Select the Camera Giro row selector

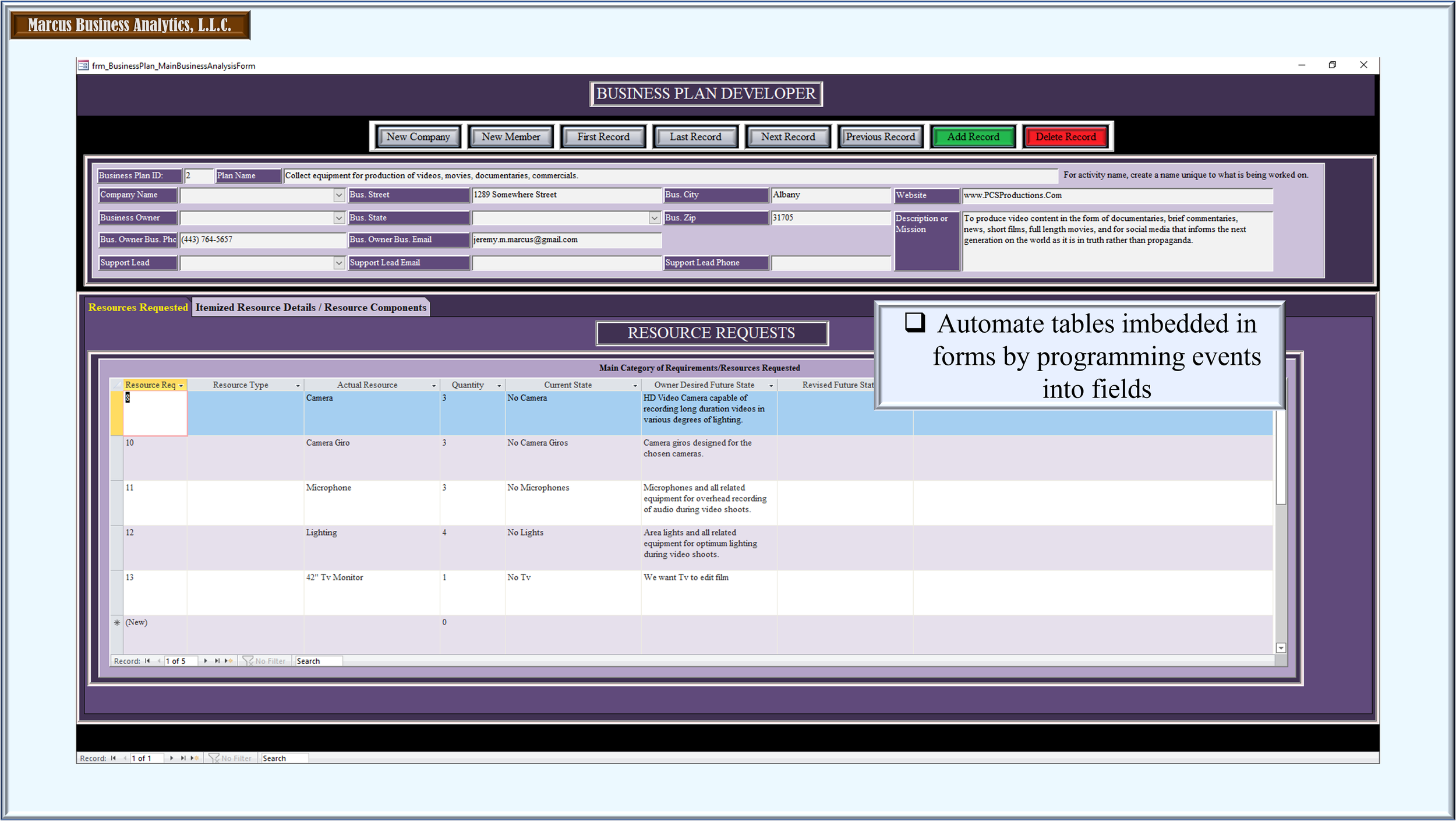(116, 458)
